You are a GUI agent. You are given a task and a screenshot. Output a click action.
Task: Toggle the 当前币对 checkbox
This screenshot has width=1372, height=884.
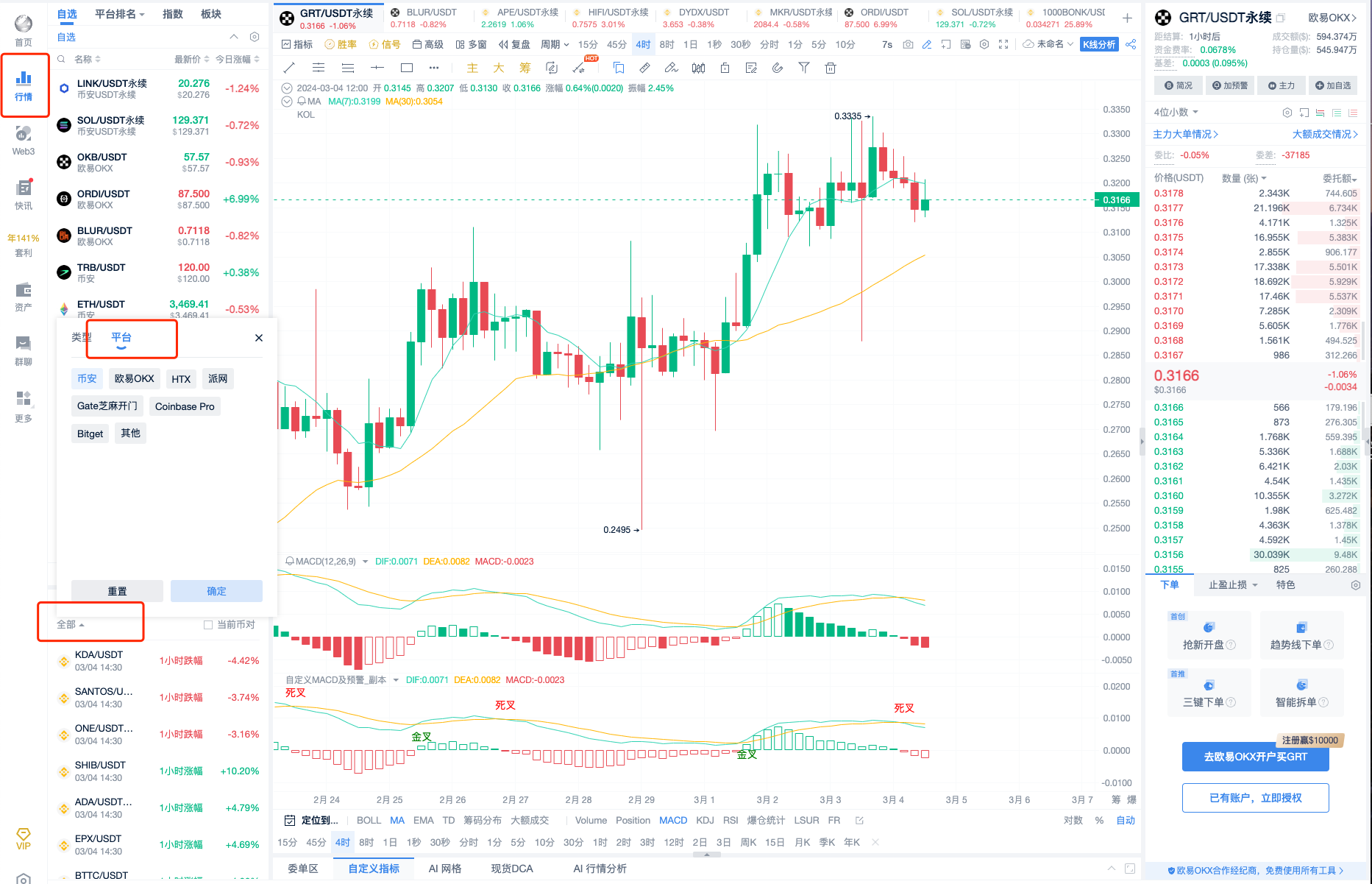[x=208, y=625]
